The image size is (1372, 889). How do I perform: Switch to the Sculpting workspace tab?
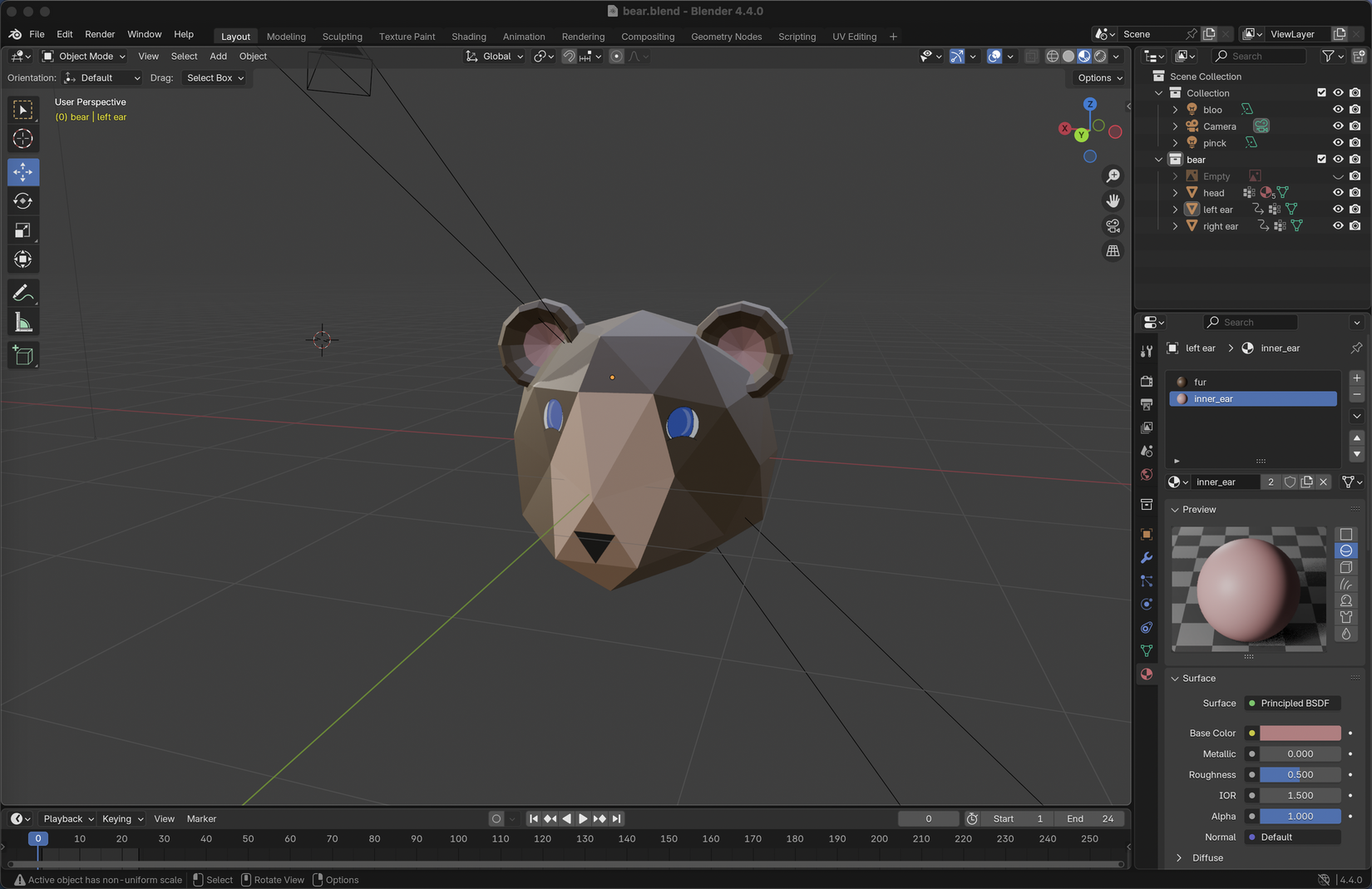pyautogui.click(x=342, y=37)
